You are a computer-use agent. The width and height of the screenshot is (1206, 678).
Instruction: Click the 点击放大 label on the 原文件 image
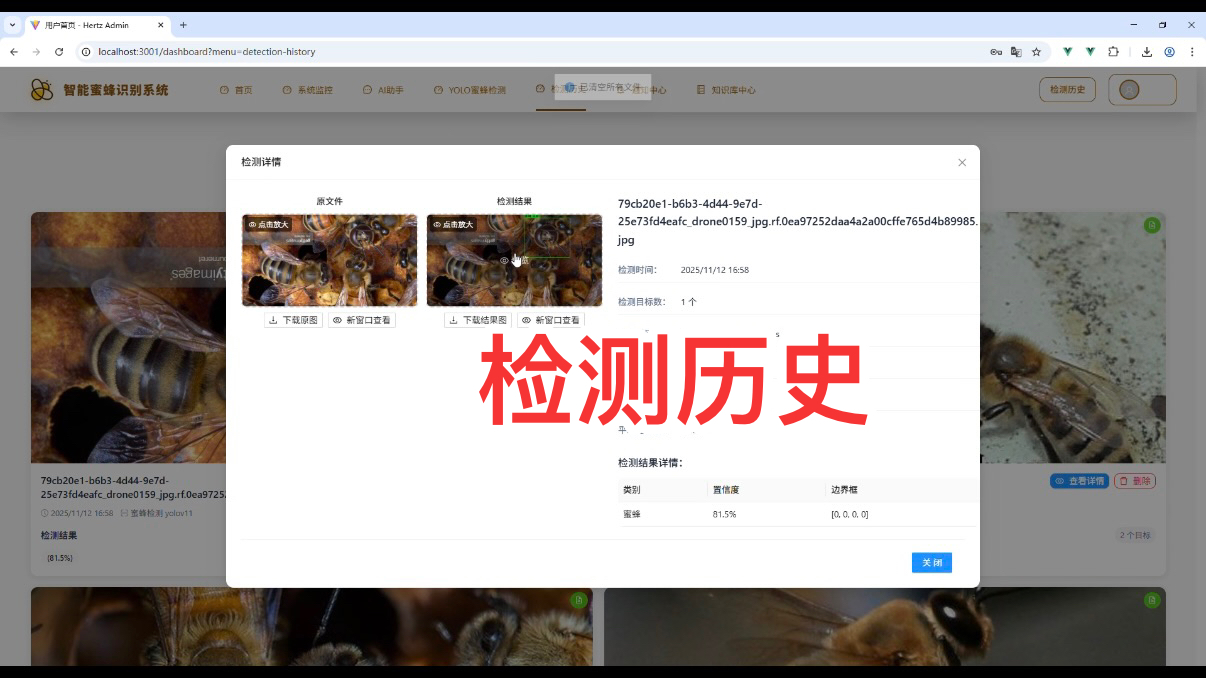point(268,224)
